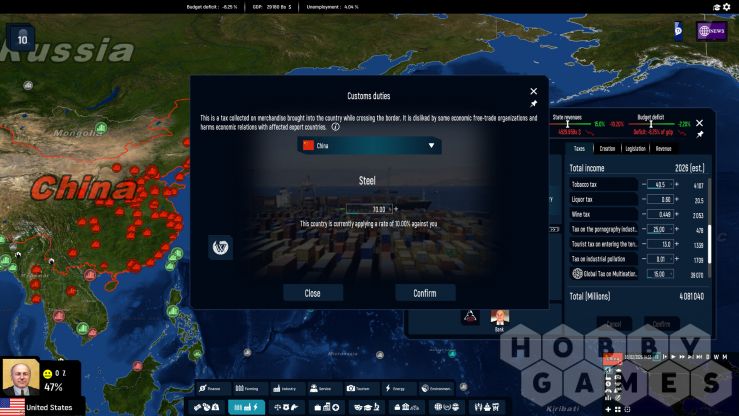739x416 pixels.
Task: Click the Steel duty rate input field
Action: pos(369,209)
